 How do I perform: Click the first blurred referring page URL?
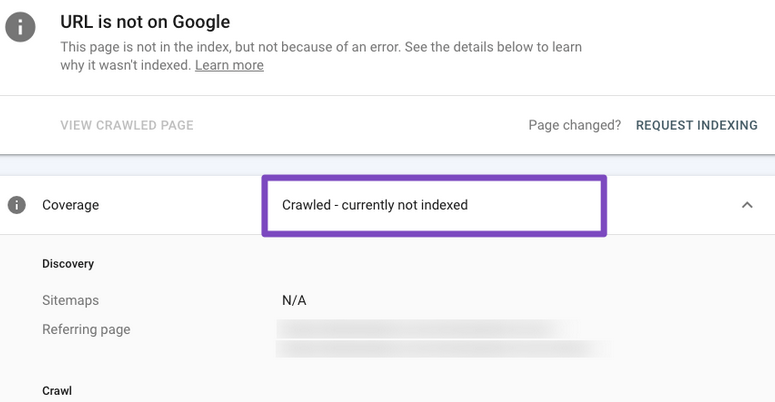tap(428, 329)
